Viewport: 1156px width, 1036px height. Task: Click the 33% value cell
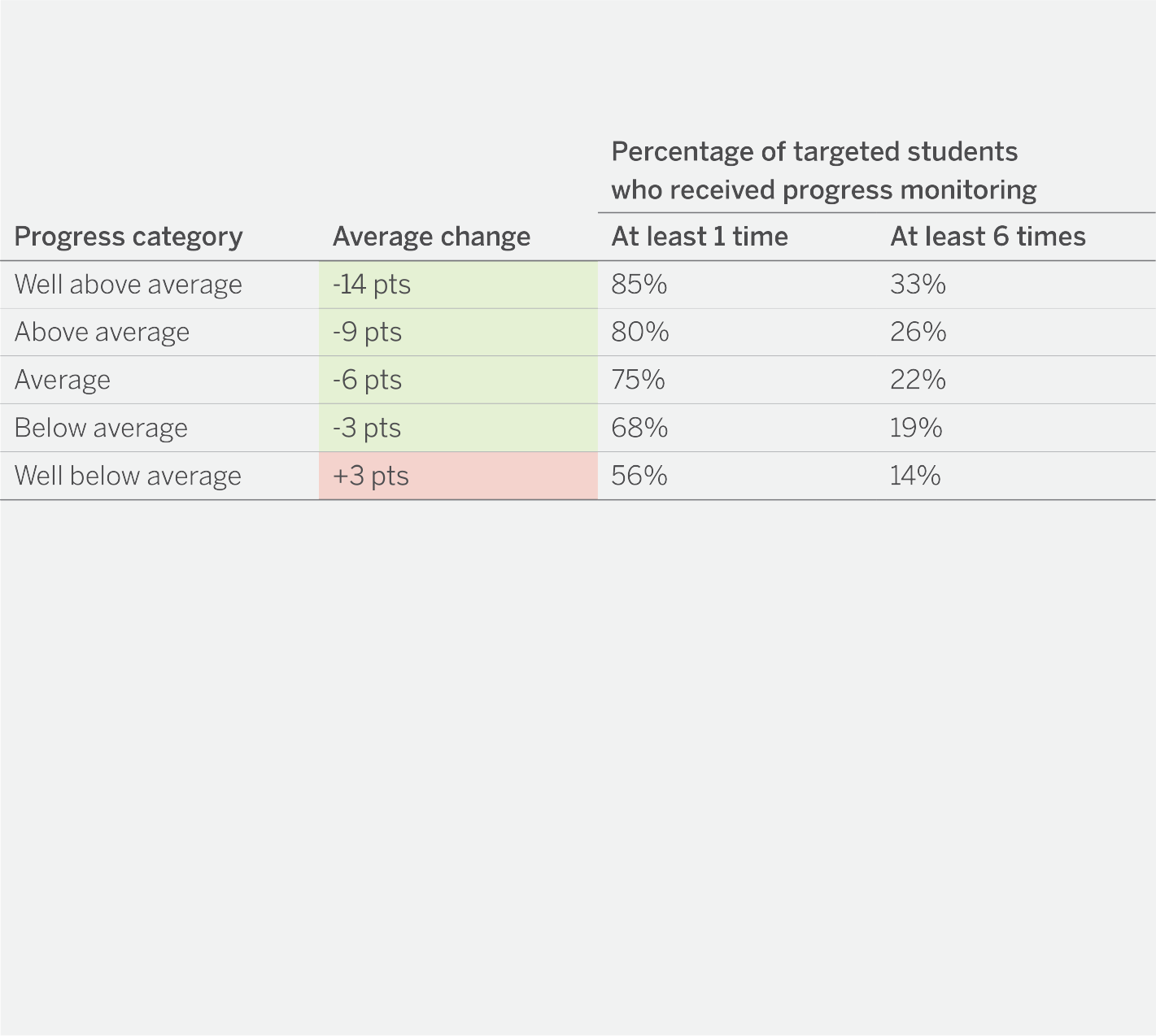(x=918, y=285)
